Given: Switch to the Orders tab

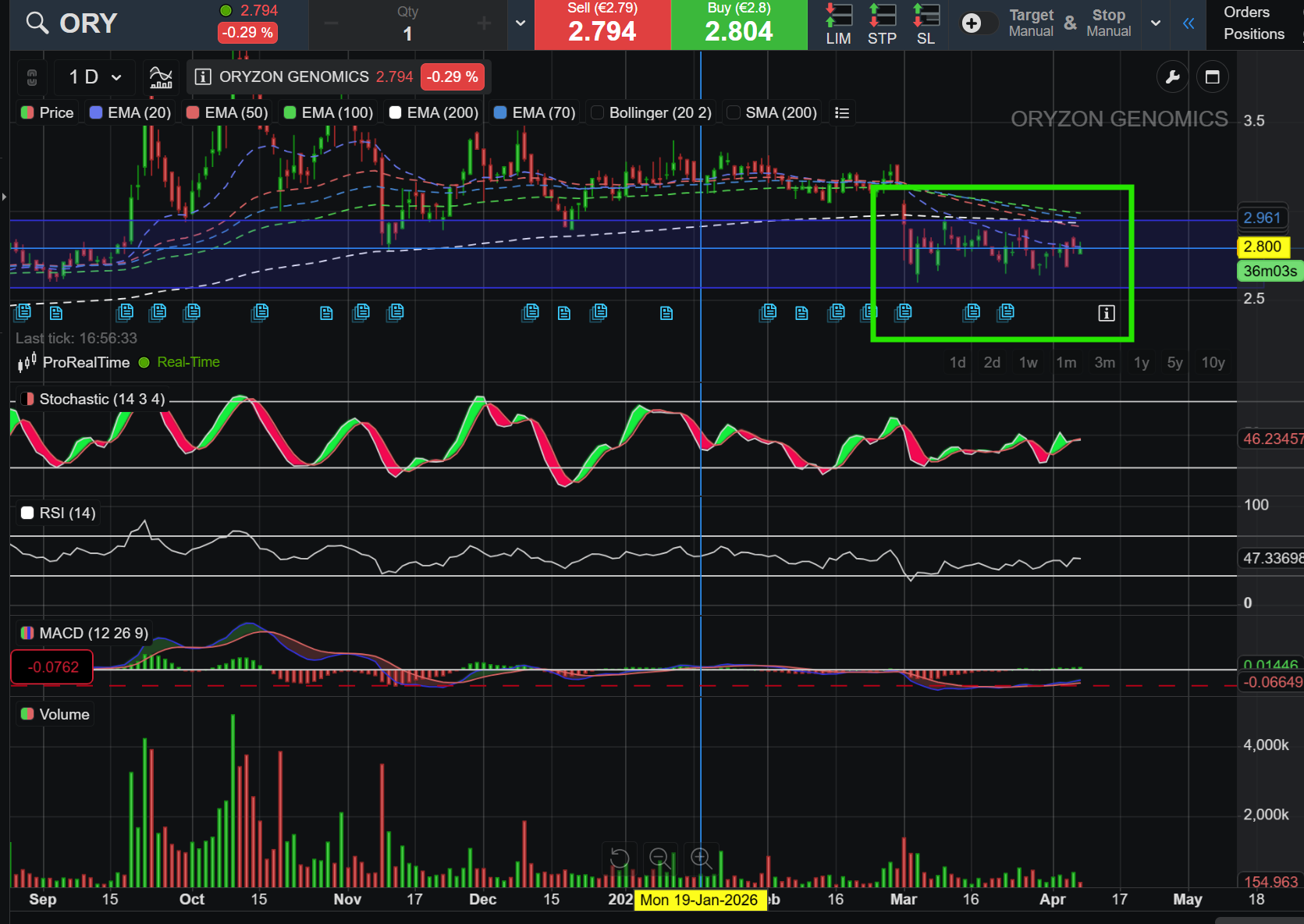Looking at the screenshot, I should (1246, 12).
